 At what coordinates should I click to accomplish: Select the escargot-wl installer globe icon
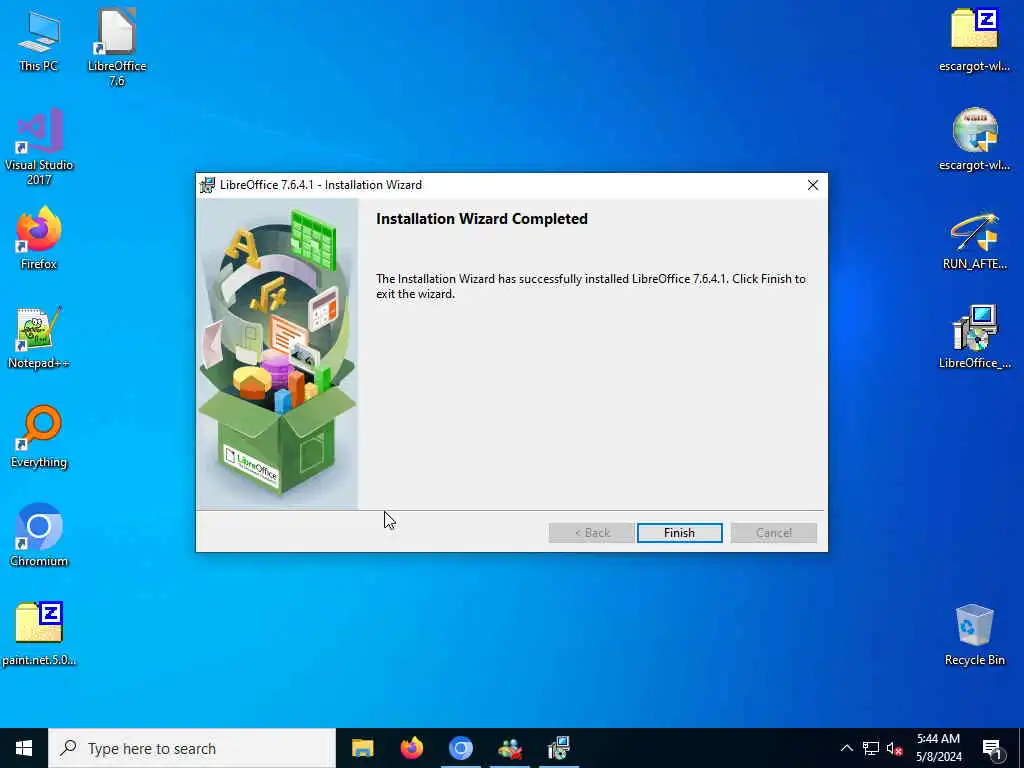click(x=974, y=140)
